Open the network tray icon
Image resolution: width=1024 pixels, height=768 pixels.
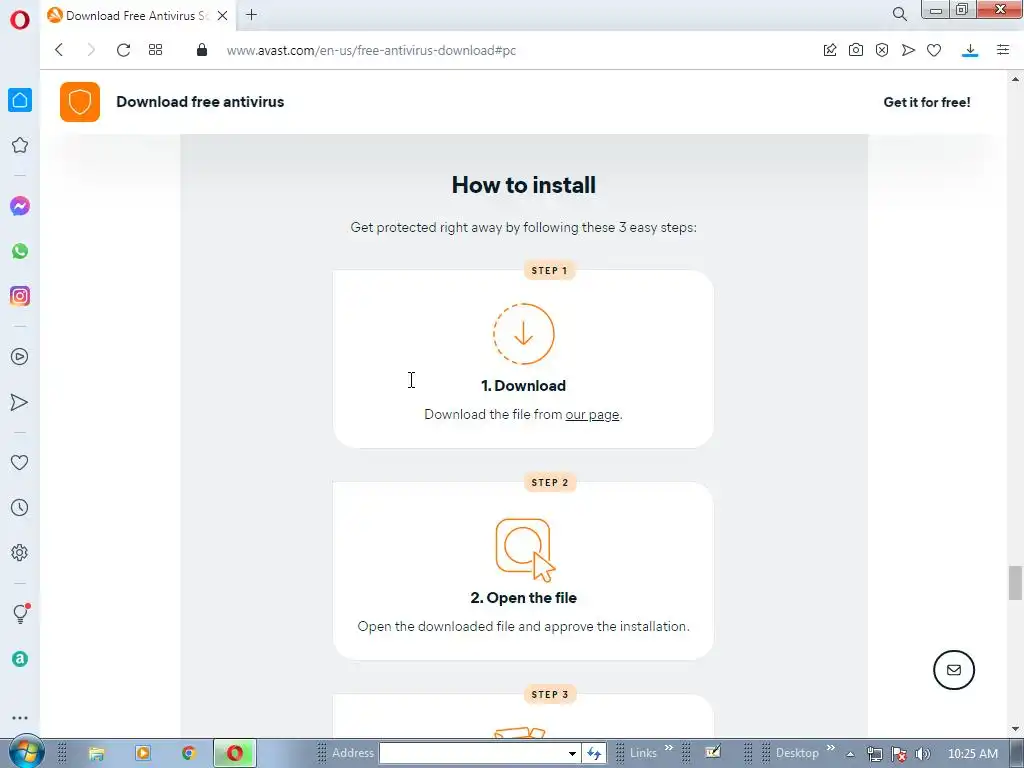[x=874, y=754]
